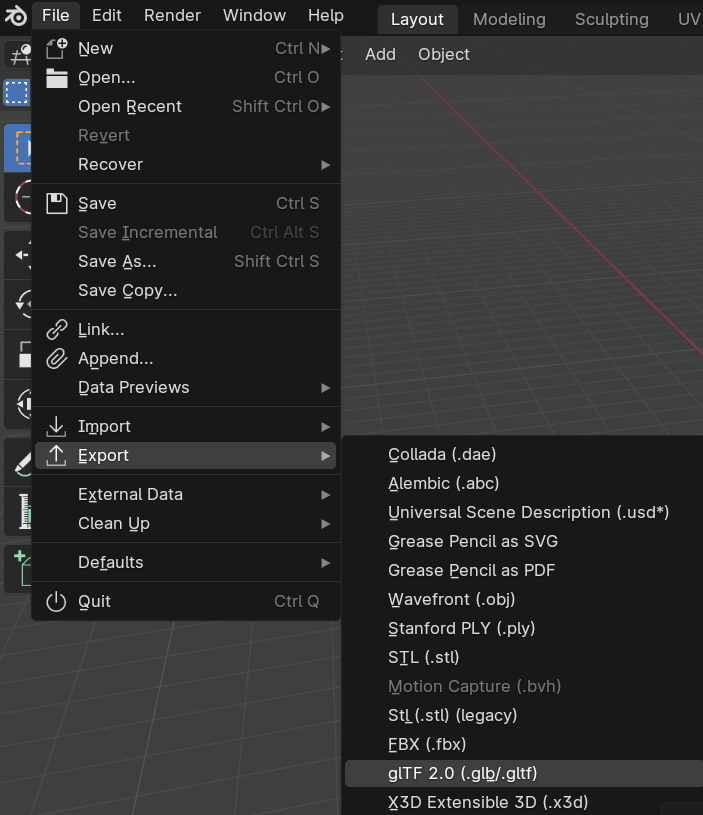Viewport: 703px width, 815px height.
Task: Click the Link chain icon
Action: point(56,330)
